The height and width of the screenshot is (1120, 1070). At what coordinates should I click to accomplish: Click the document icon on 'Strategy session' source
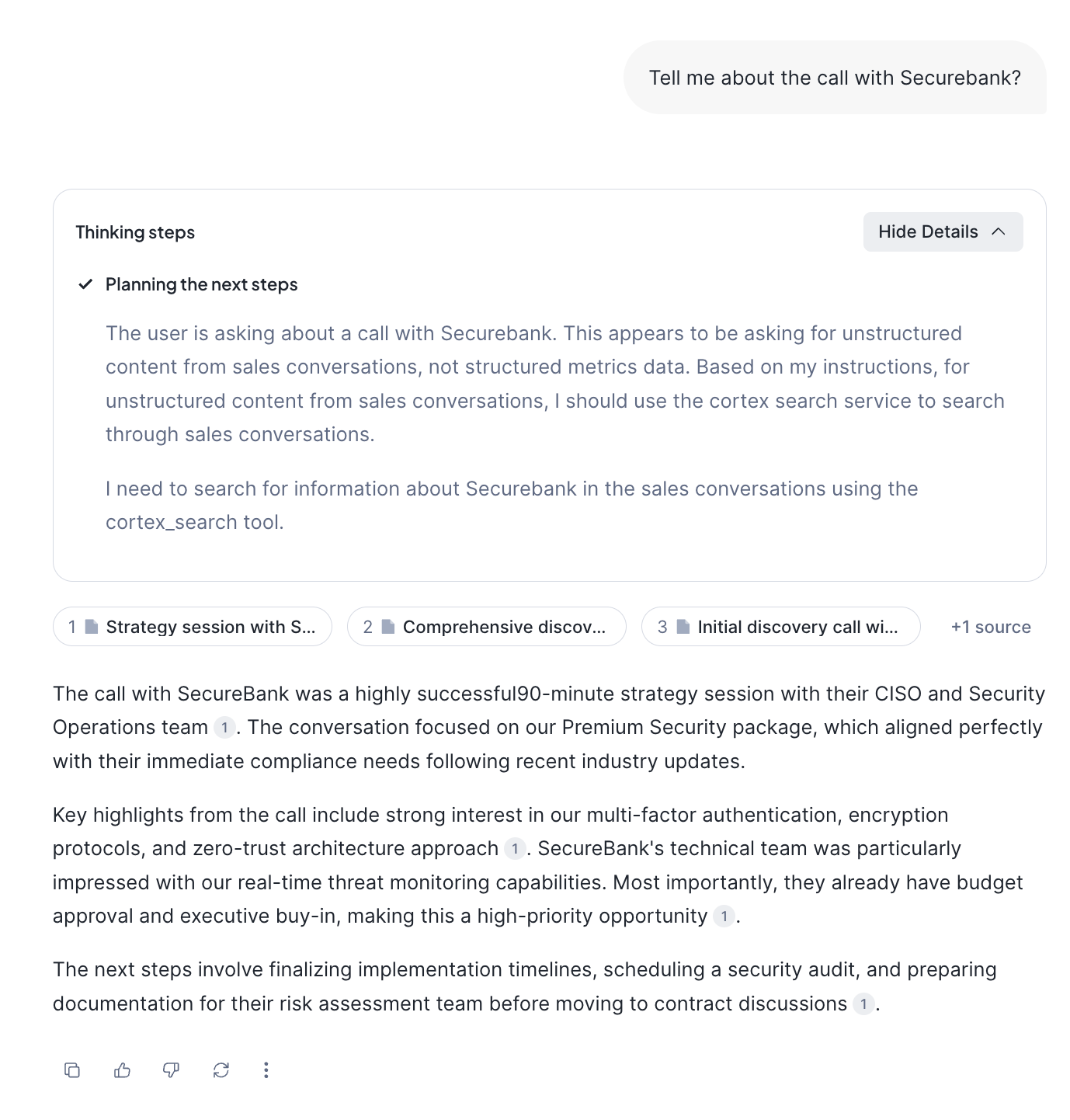pyautogui.click(x=93, y=626)
